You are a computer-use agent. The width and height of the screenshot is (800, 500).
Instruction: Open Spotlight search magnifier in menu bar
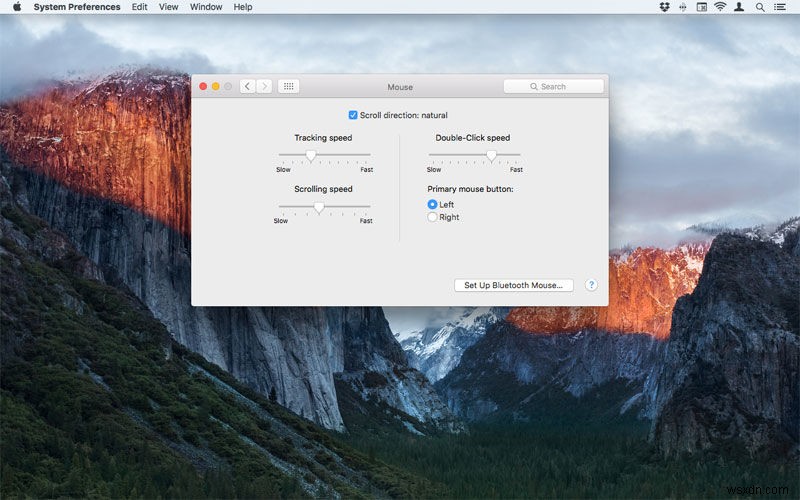[760, 7]
